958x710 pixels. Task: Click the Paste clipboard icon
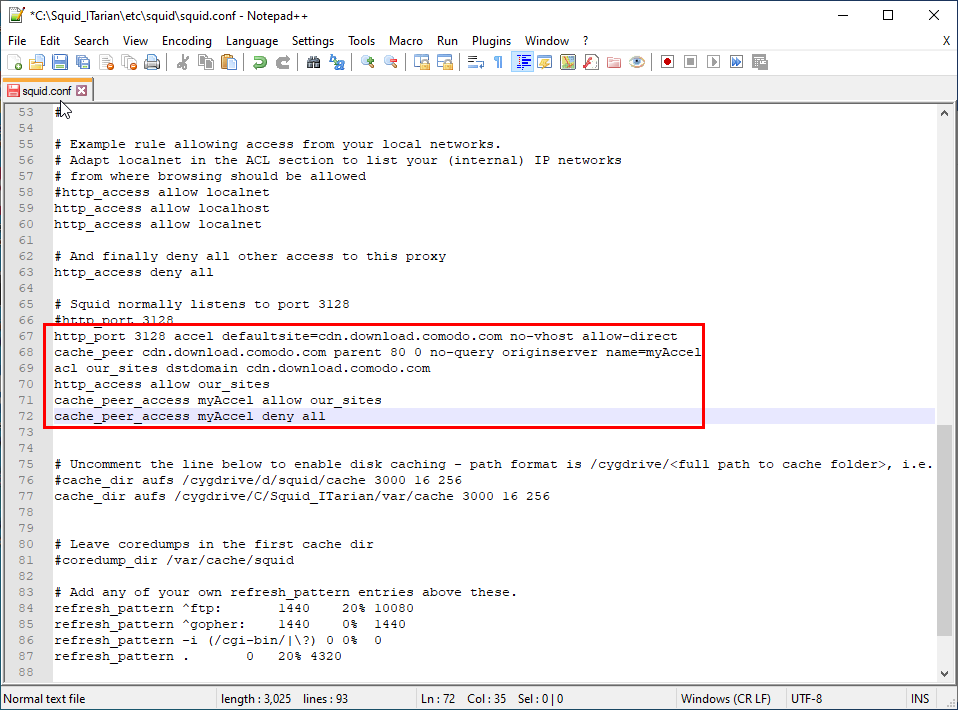pyautogui.click(x=229, y=62)
